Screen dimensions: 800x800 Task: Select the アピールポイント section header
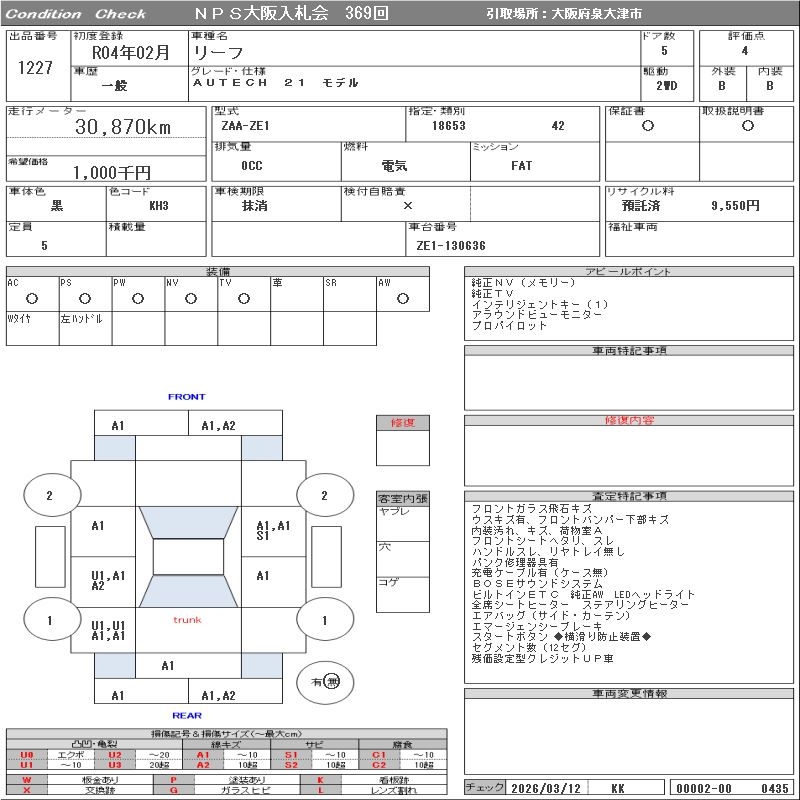629,271
